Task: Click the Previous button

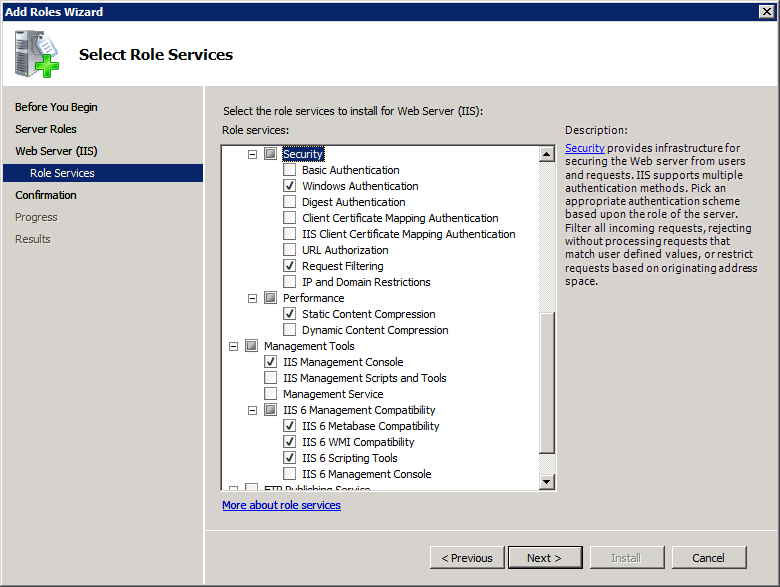Action: [467, 558]
